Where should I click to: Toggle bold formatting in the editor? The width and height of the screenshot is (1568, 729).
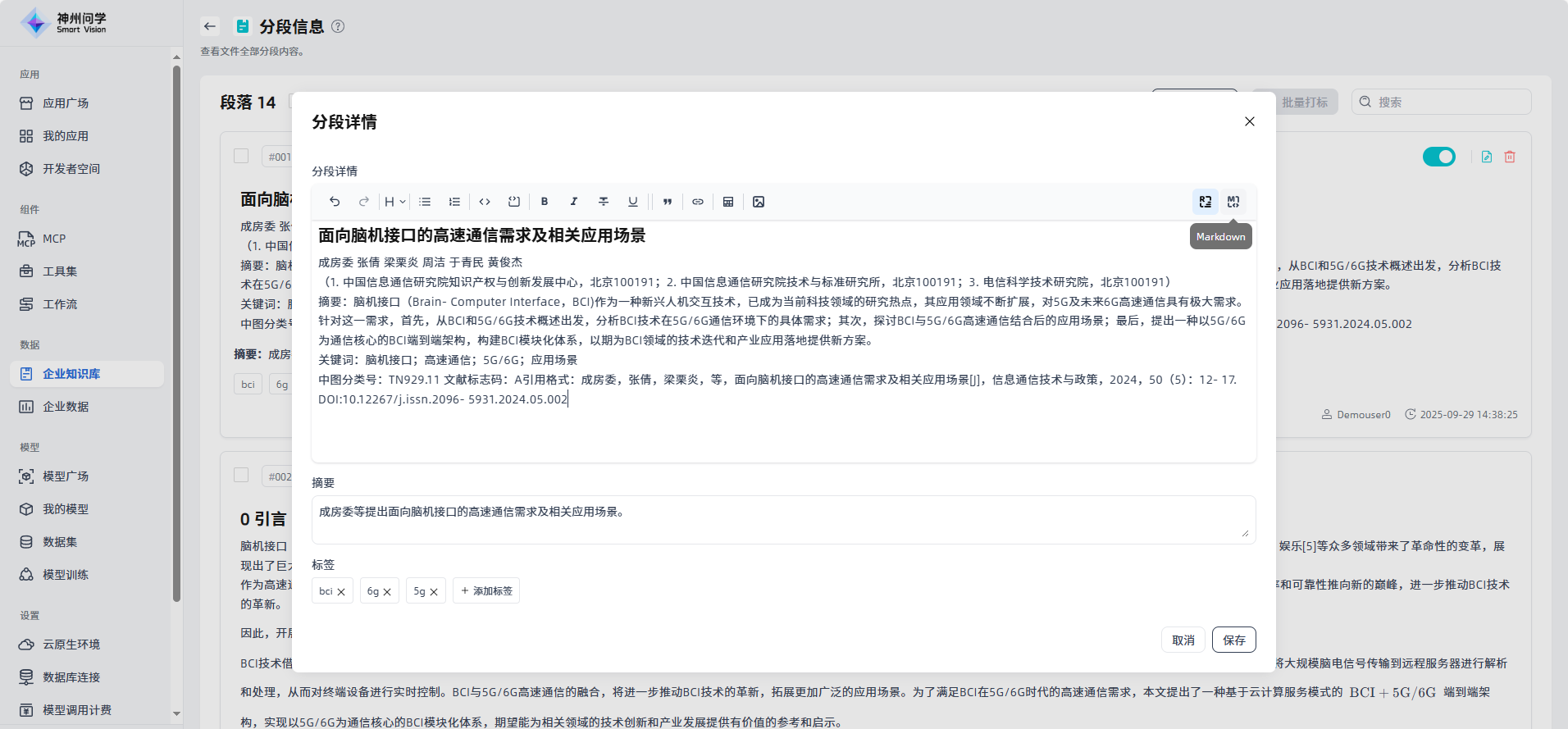pos(545,202)
